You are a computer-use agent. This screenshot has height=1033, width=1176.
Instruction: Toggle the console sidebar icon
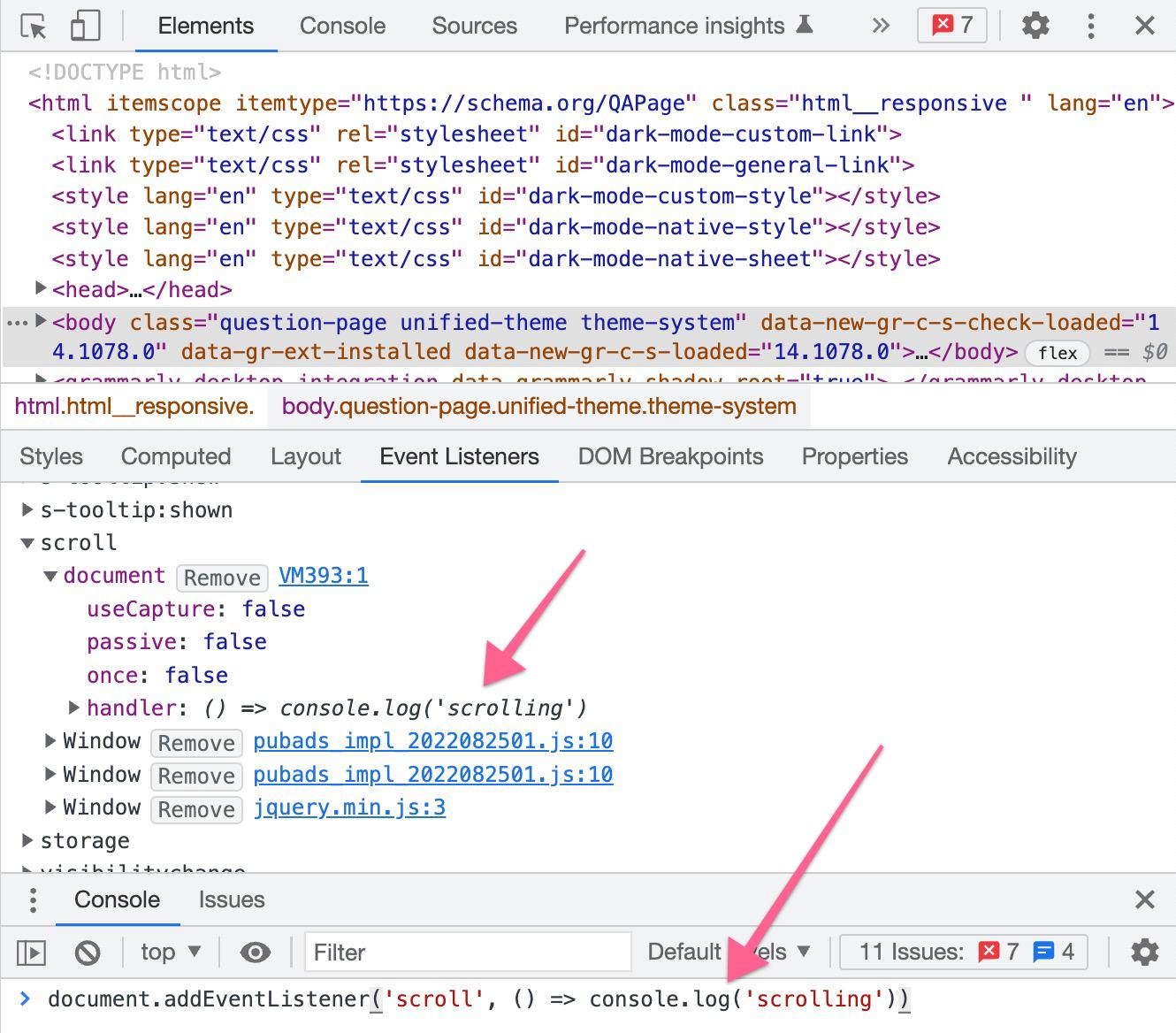click(x=32, y=953)
